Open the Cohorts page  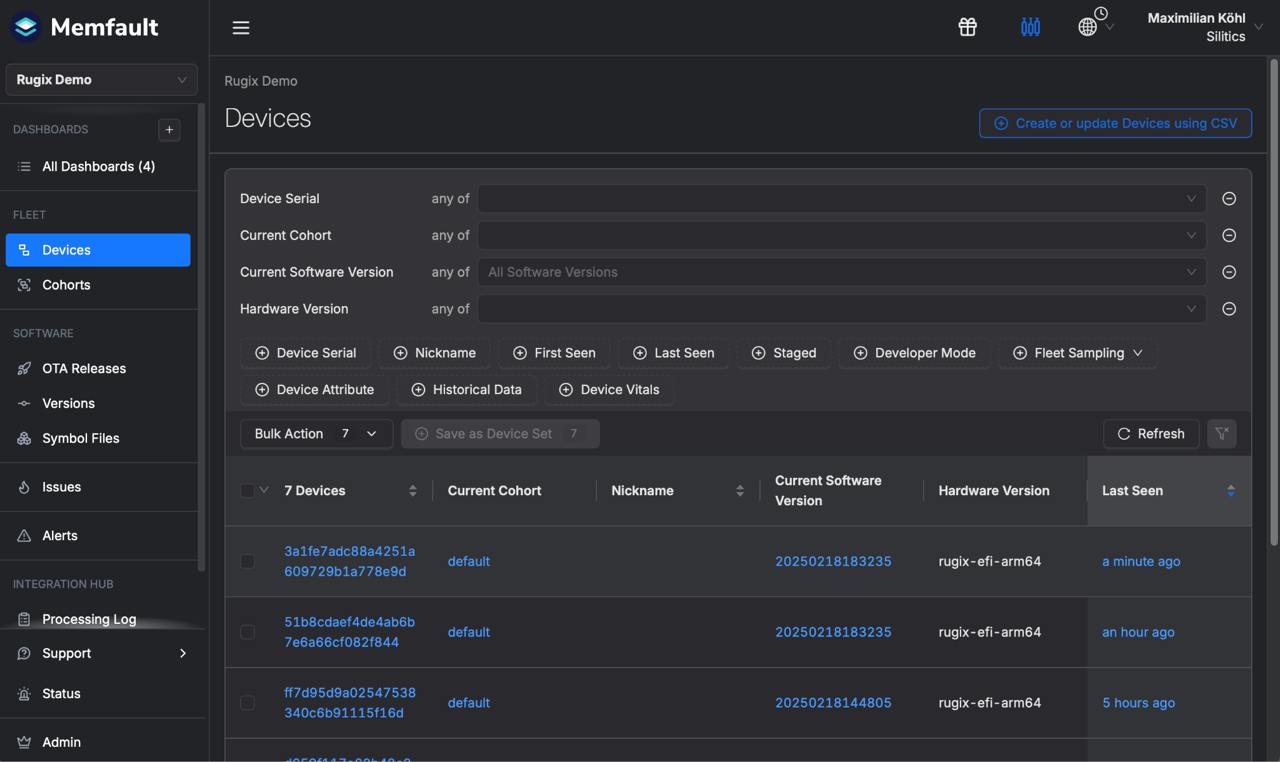click(x=66, y=285)
